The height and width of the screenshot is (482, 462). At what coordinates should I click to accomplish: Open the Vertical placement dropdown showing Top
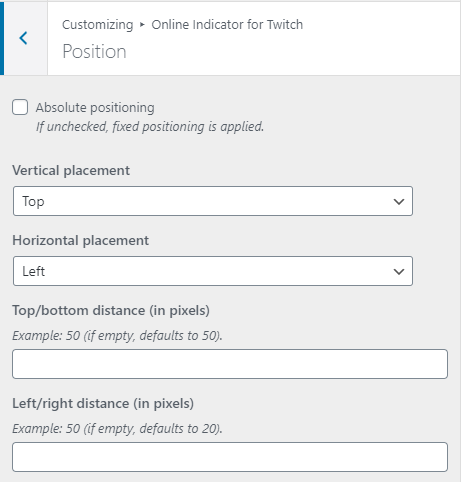click(x=213, y=201)
